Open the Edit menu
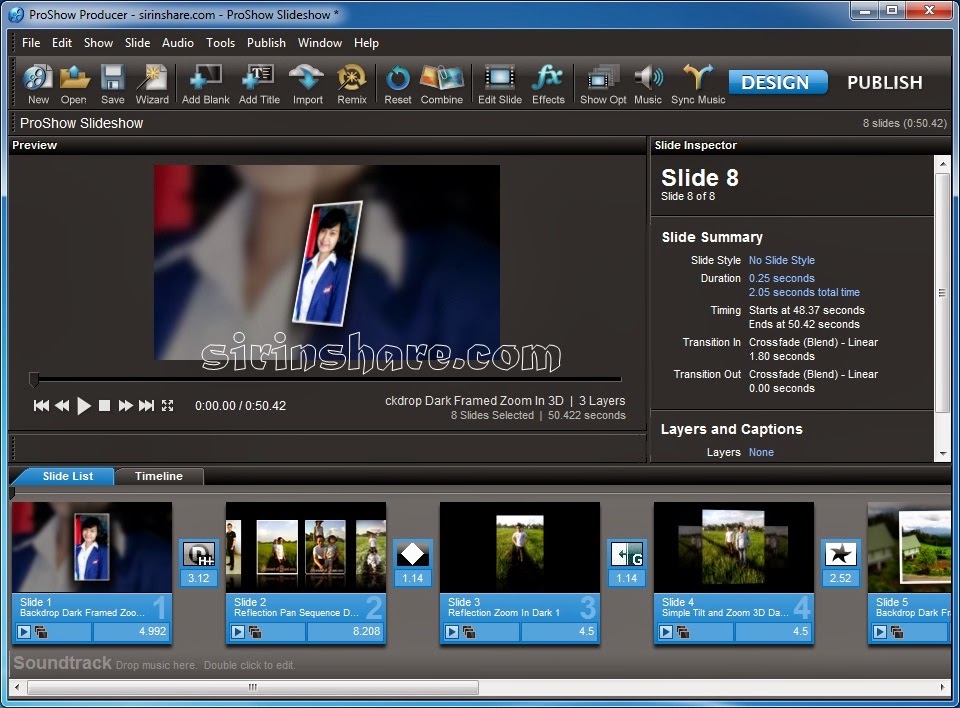 click(x=62, y=43)
